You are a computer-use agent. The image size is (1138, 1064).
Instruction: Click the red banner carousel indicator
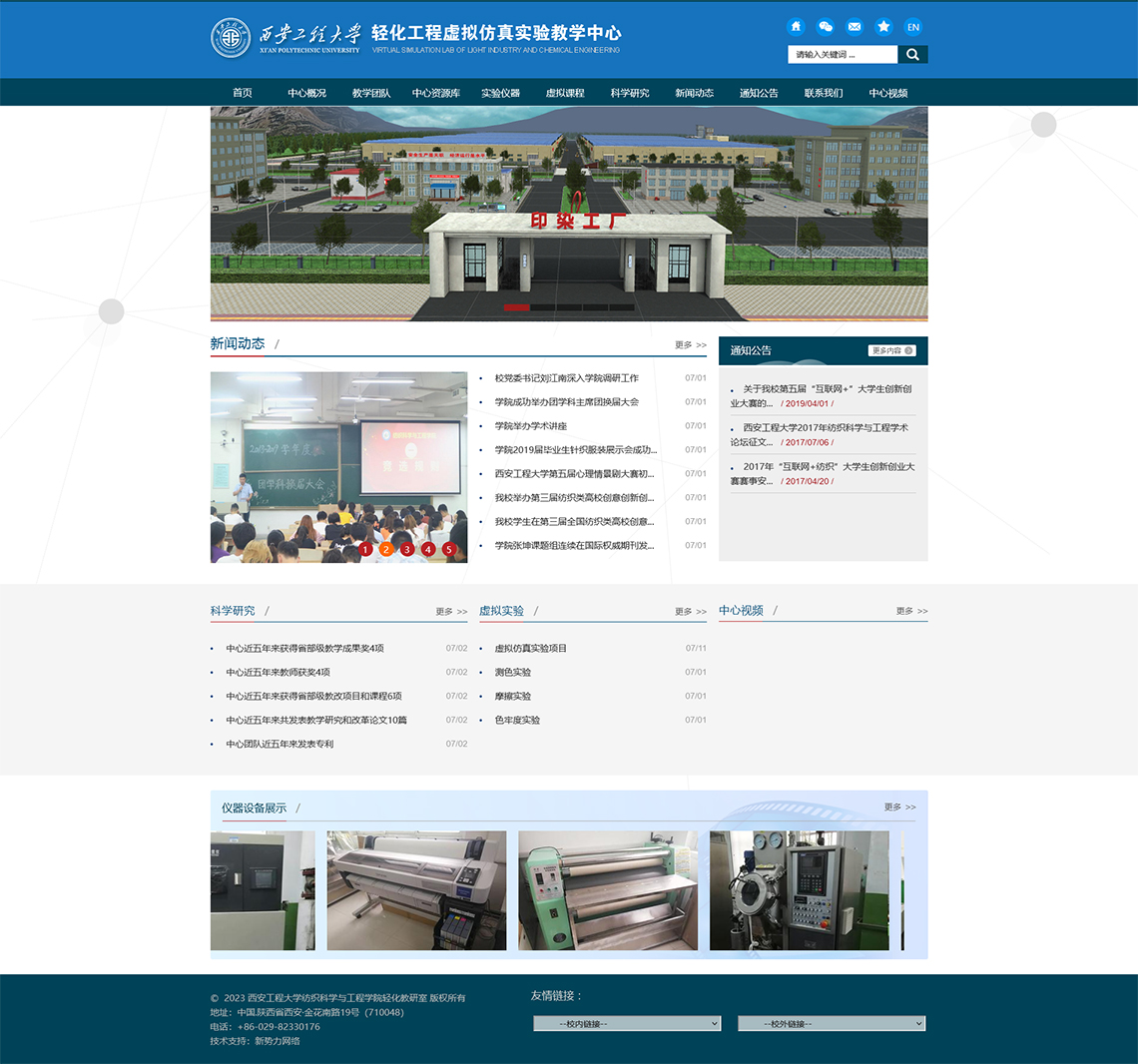tap(517, 307)
